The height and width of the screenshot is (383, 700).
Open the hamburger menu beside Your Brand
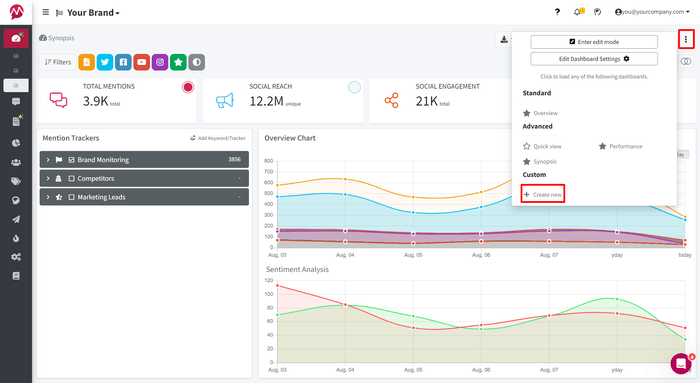(x=46, y=12)
